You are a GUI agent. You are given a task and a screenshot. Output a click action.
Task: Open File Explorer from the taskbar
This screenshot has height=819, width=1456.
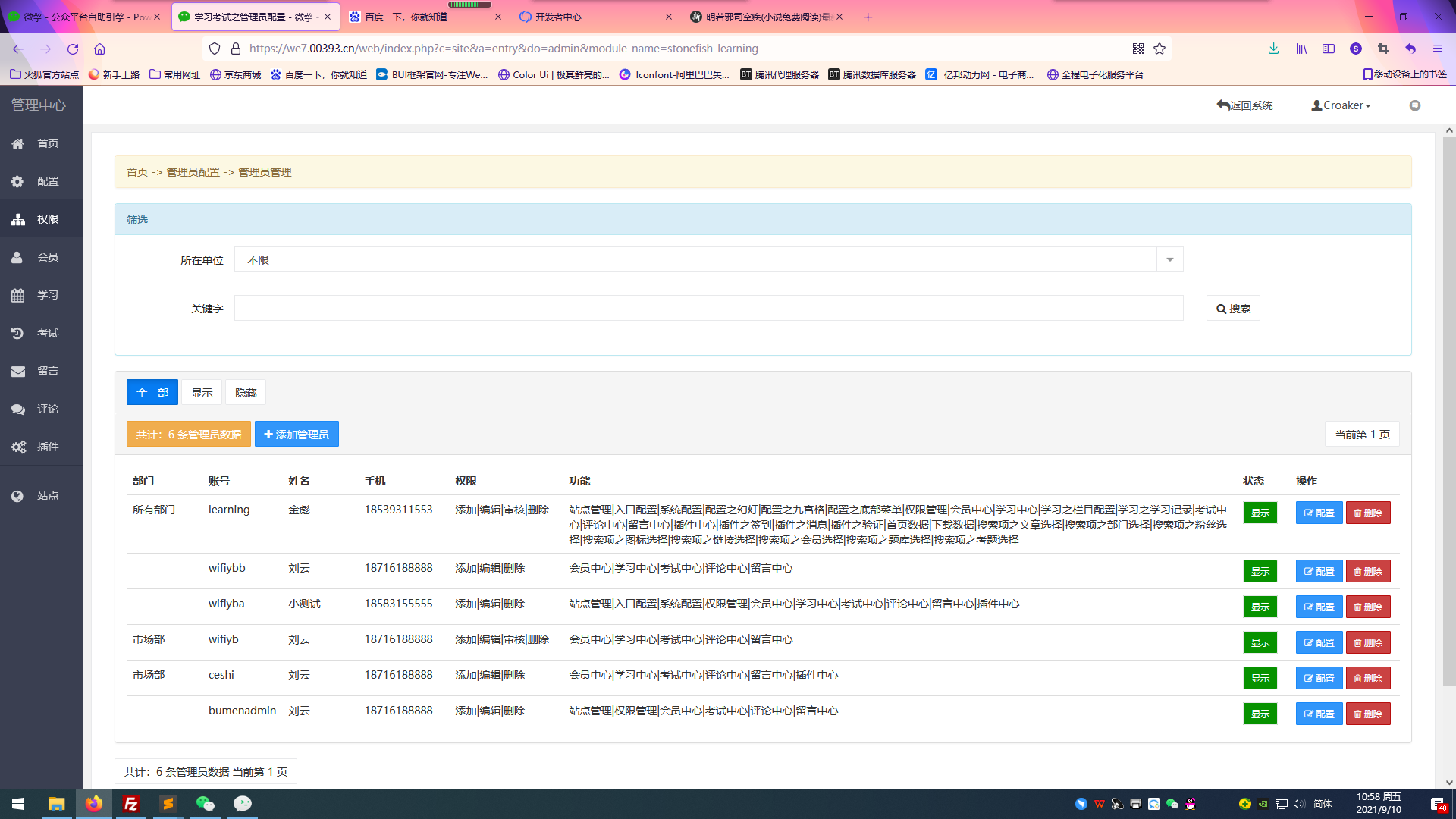click(x=57, y=804)
